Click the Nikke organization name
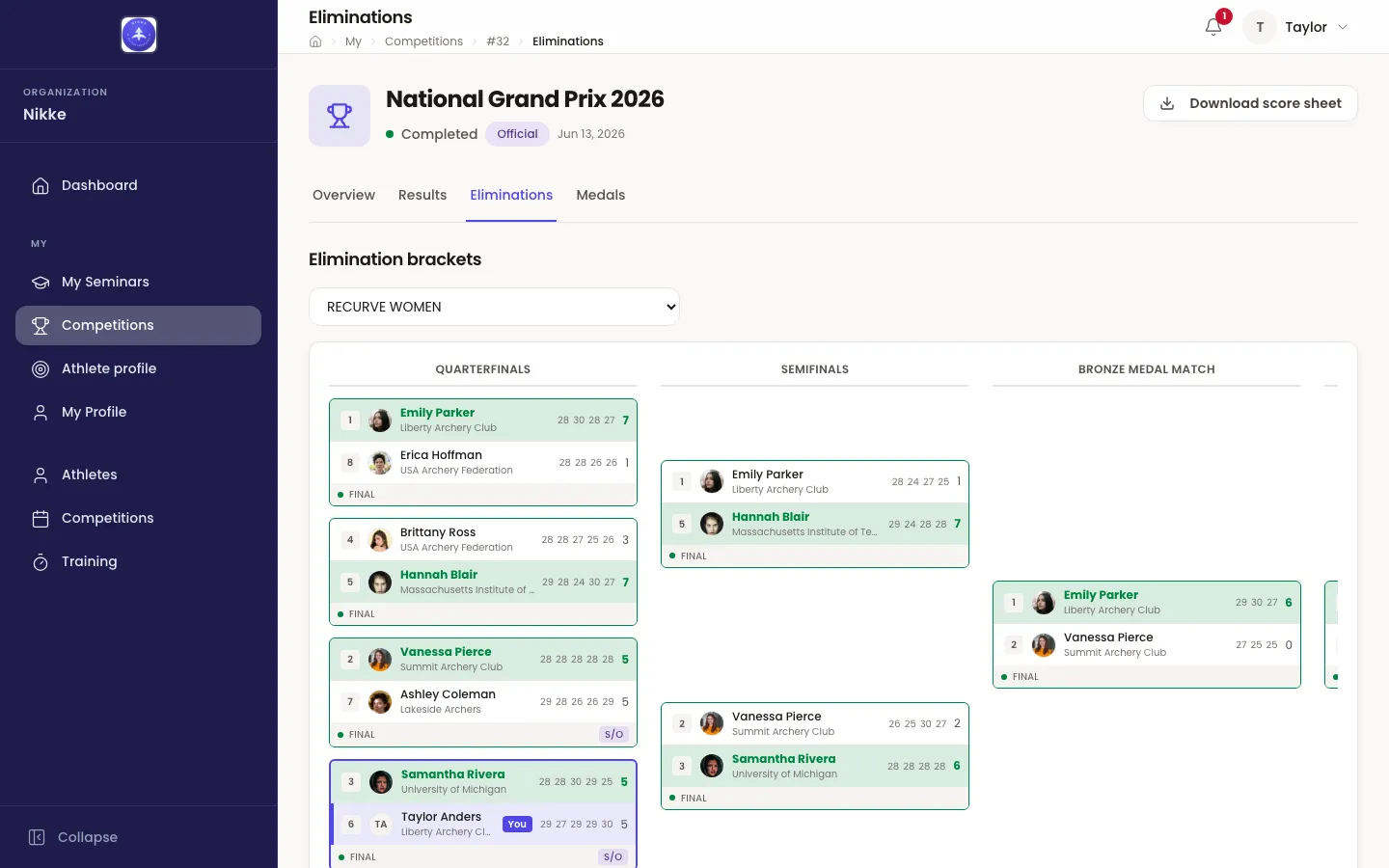 (x=44, y=114)
